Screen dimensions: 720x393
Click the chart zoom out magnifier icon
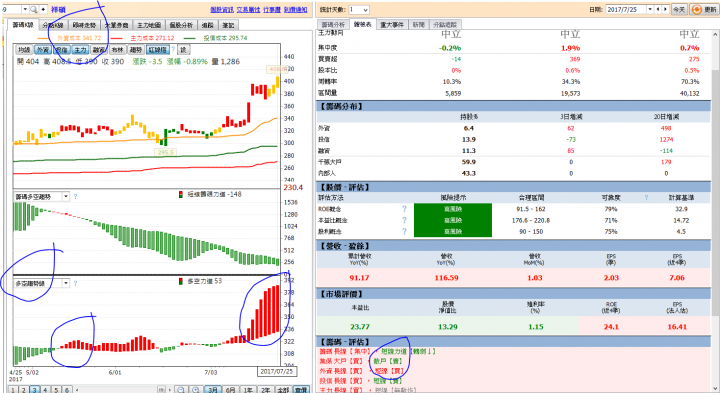click(x=181, y=390)
